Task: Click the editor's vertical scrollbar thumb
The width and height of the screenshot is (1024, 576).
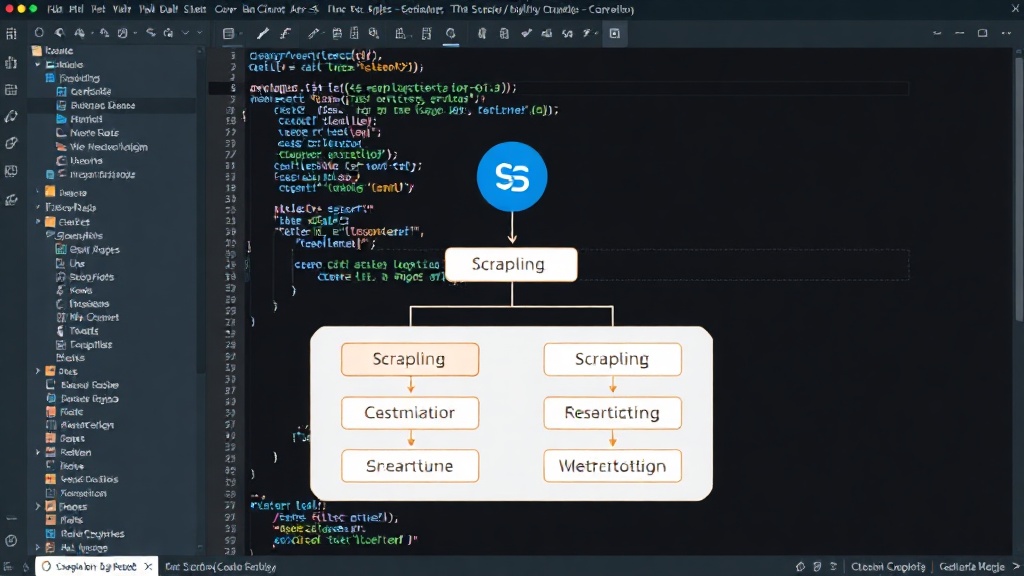Action: pos(1018,188)
